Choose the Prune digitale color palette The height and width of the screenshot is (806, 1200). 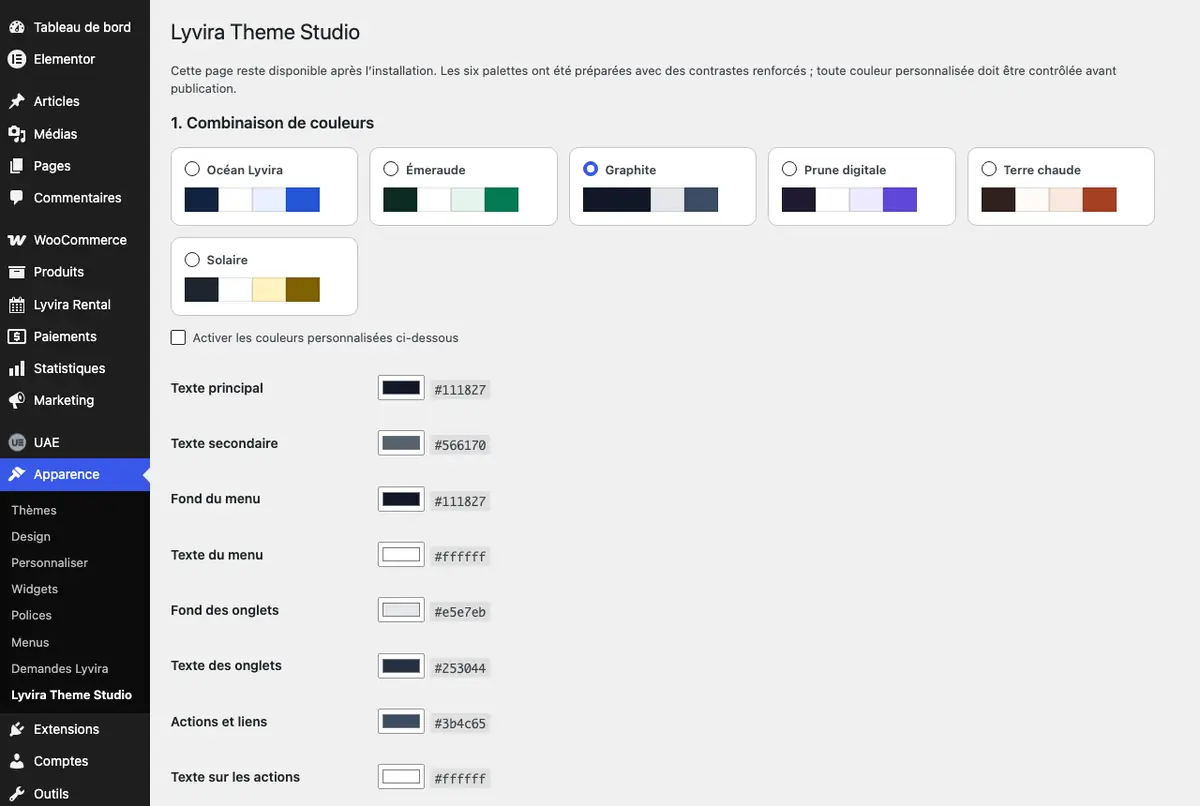click(790, 169)
